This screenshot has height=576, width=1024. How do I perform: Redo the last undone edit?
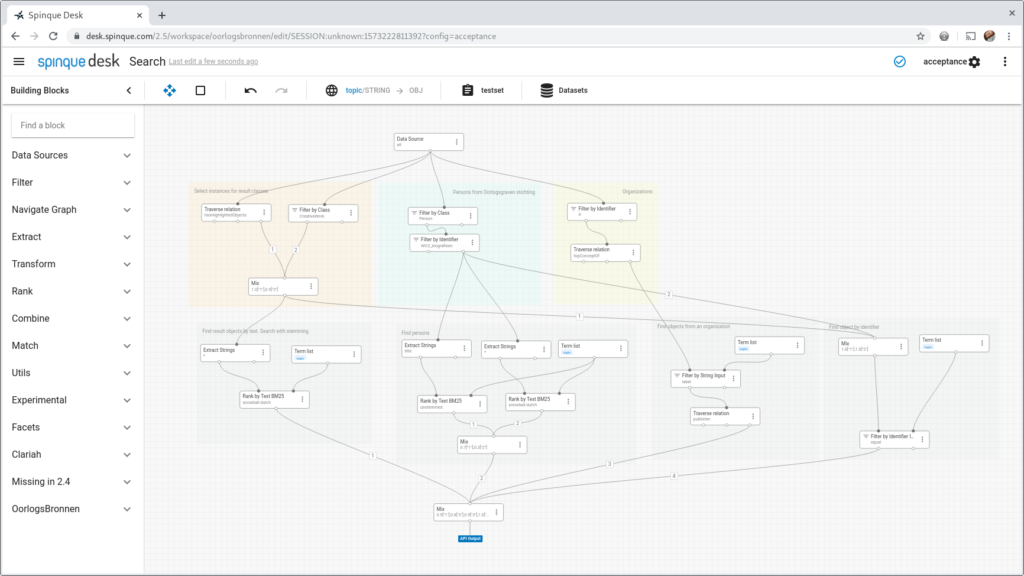tap(281, 90)
